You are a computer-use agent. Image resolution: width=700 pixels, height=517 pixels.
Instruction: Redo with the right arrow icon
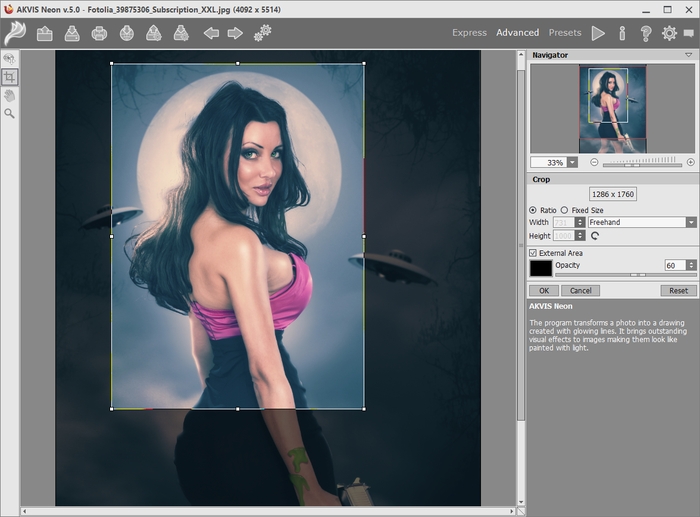(x=235, y=33)
